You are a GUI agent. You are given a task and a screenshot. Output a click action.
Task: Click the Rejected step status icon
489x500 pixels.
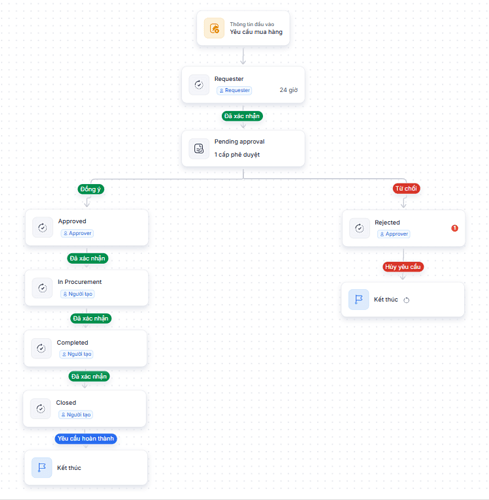pyautogui.click(x=359, y=228)
